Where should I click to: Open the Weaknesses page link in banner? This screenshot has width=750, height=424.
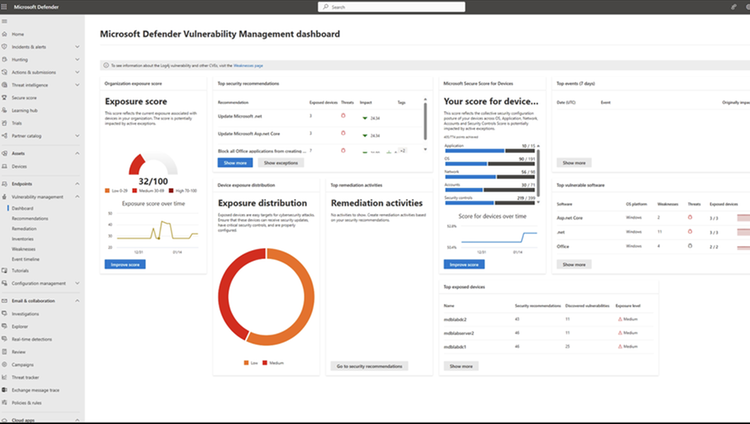pos(248,66)
